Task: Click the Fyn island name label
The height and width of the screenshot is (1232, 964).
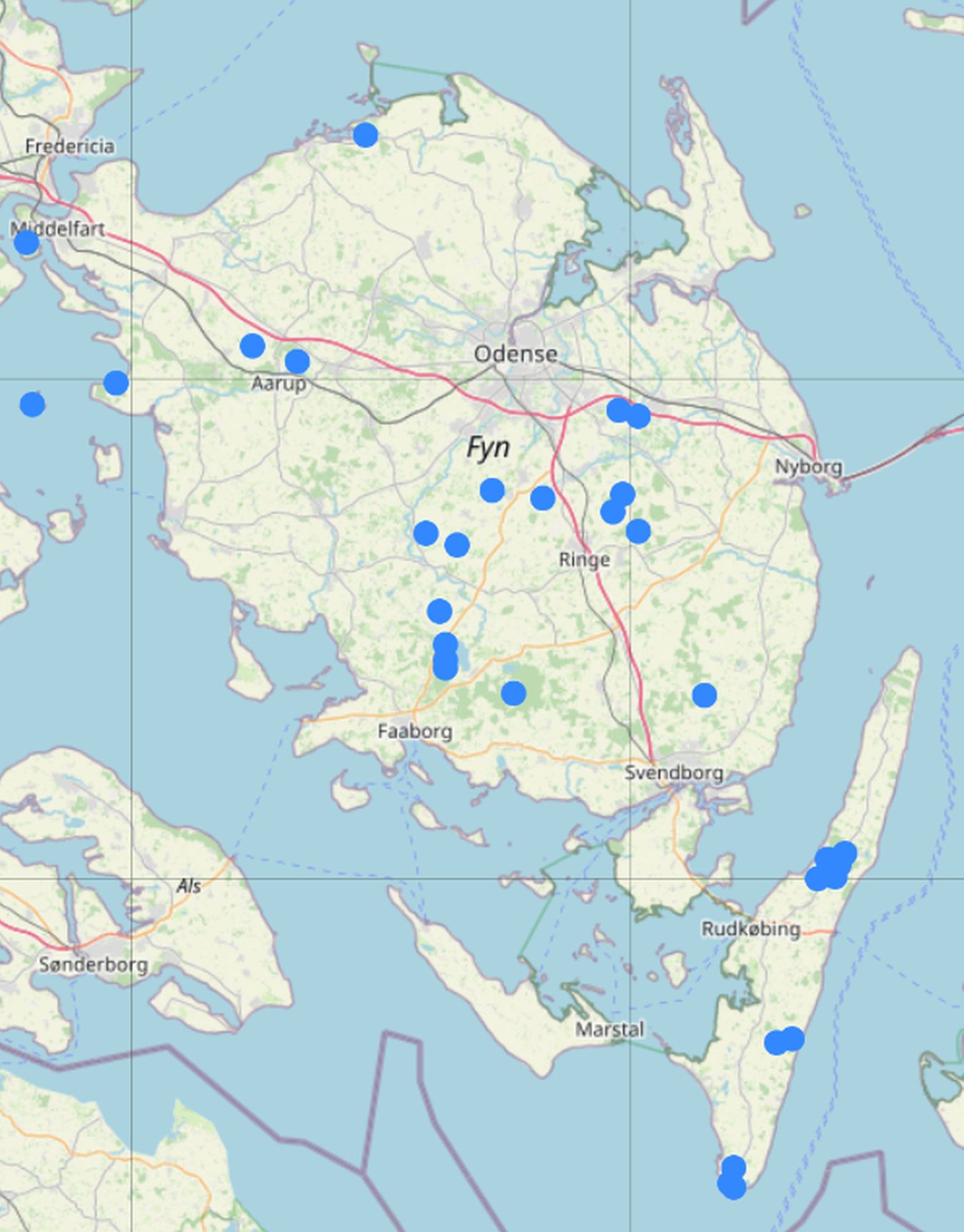Action: (488, 448)
